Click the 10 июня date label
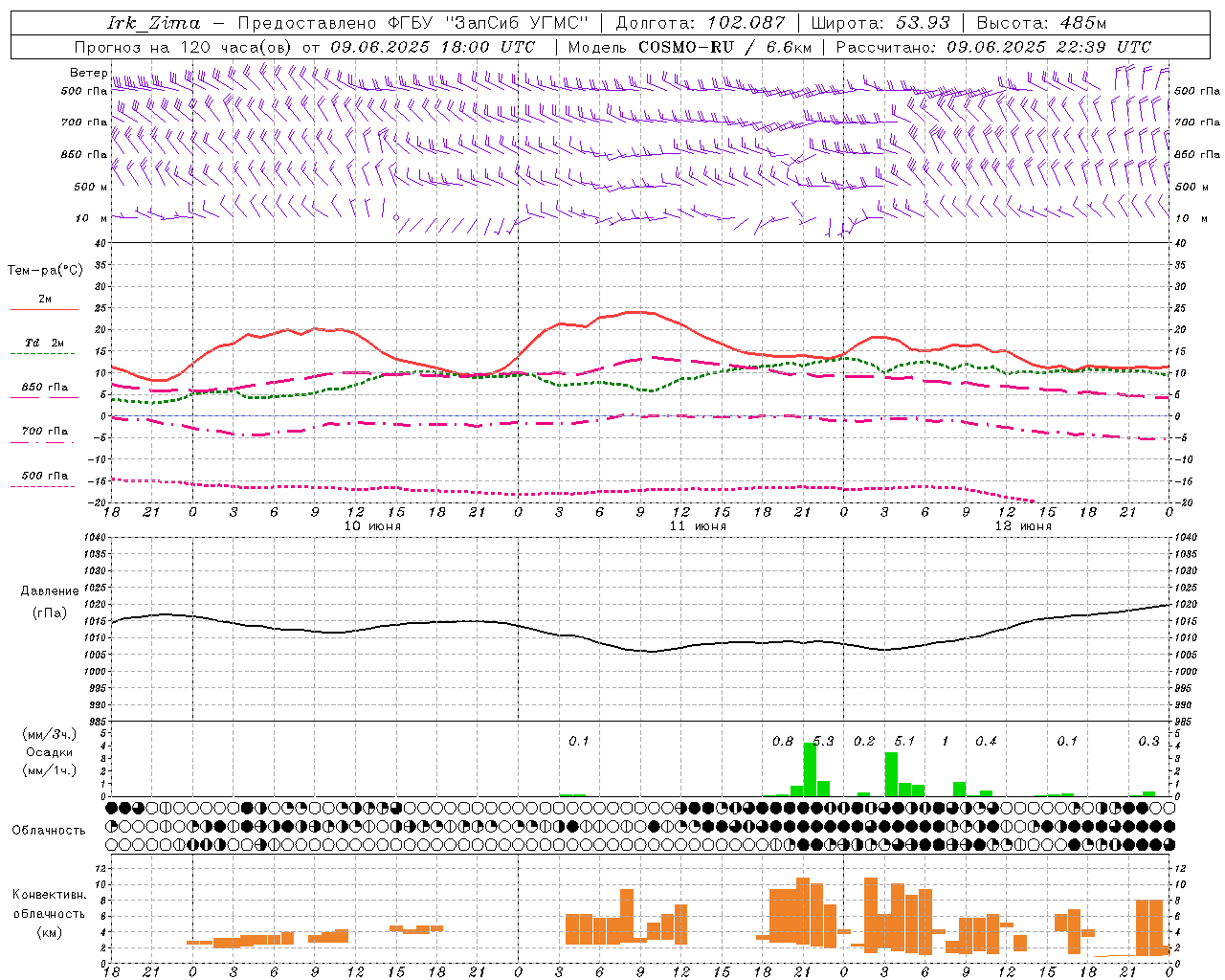The image size is (1225, 980). [x=372, y=525]
